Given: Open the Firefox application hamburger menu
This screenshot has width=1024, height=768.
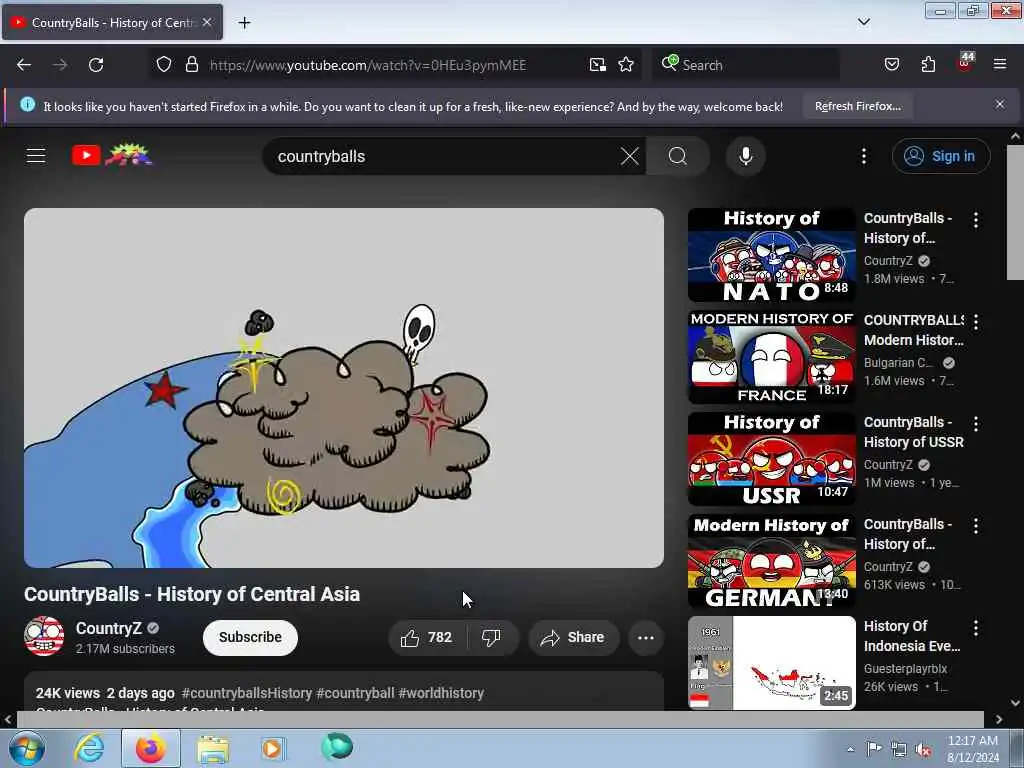Looking at the screenshot, I should 999,65.
